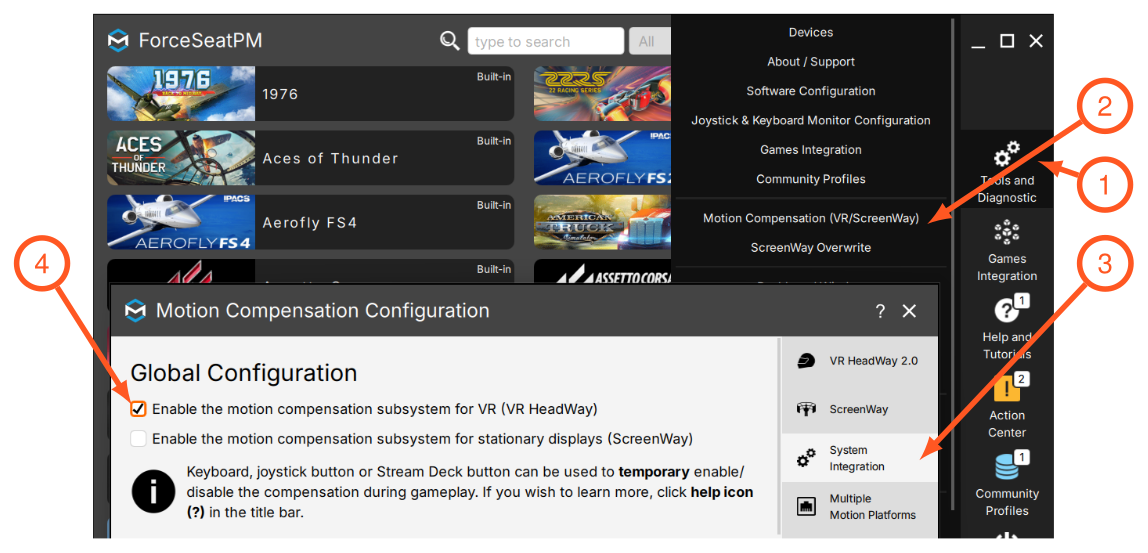
Task: Open Help and Tutorials icon
Action: coord(1007,311)
